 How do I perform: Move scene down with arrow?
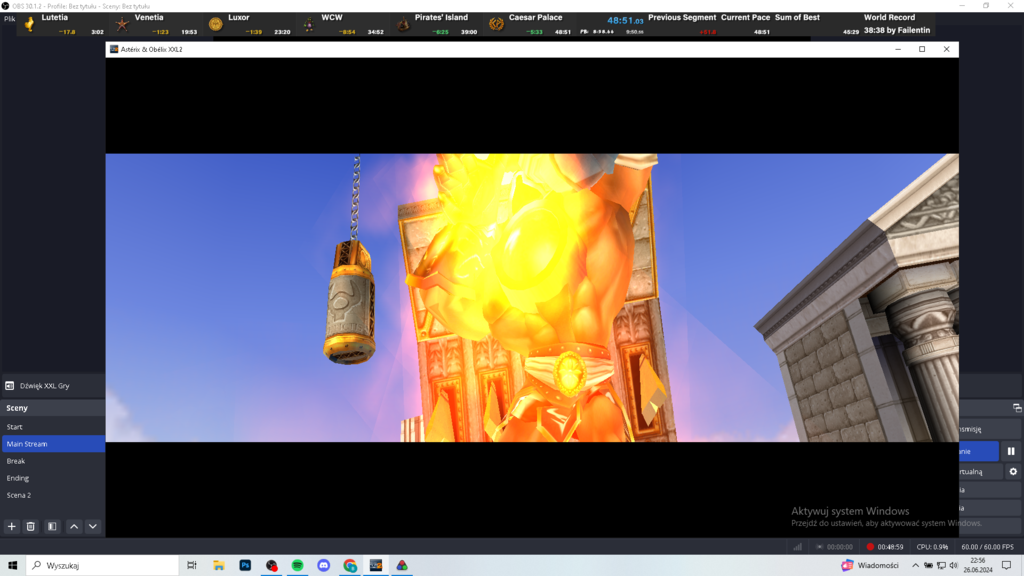click(93, 526)
